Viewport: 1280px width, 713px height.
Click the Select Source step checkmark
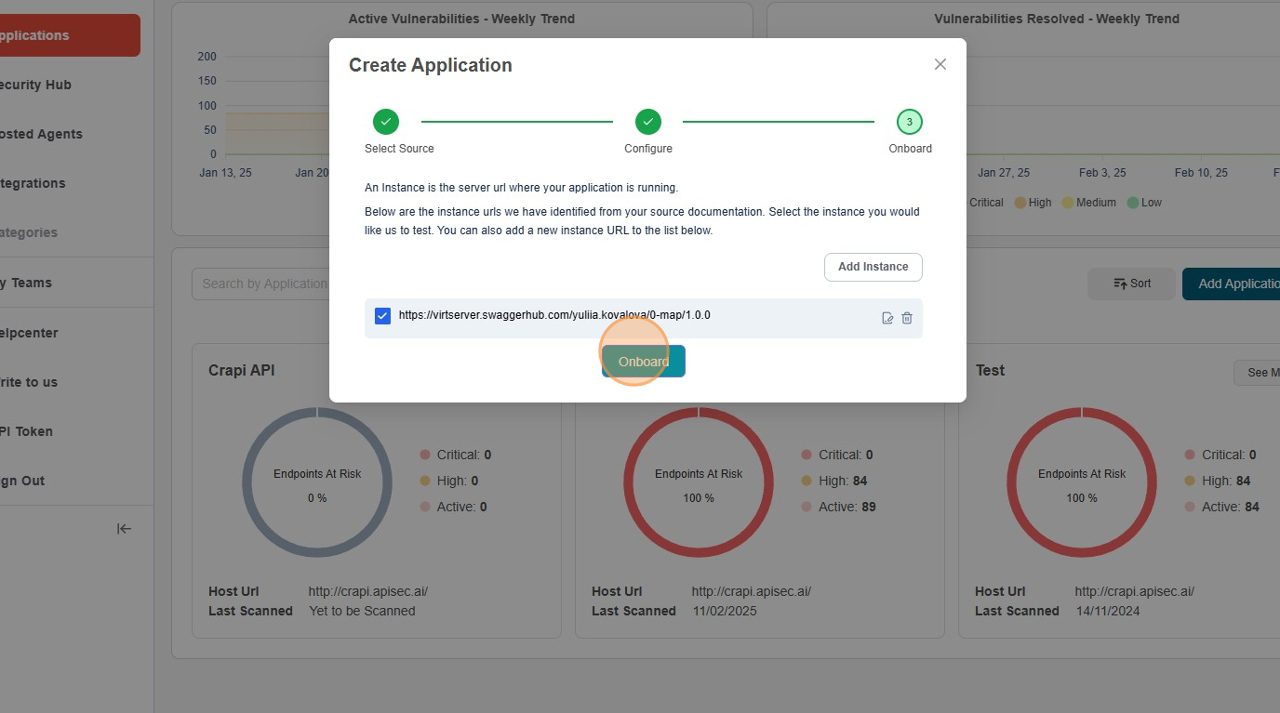386,122
